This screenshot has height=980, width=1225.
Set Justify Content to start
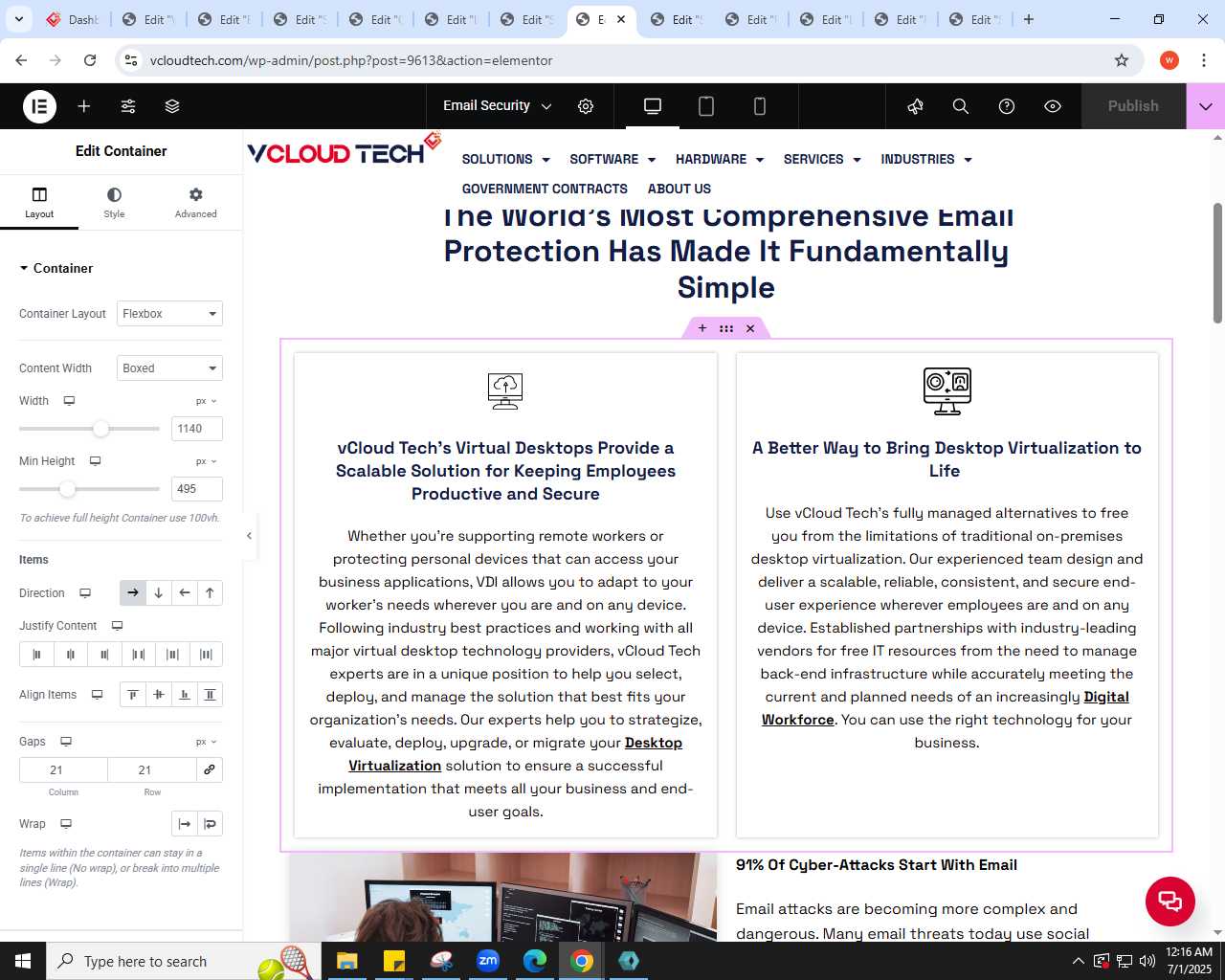pos(36,655)
